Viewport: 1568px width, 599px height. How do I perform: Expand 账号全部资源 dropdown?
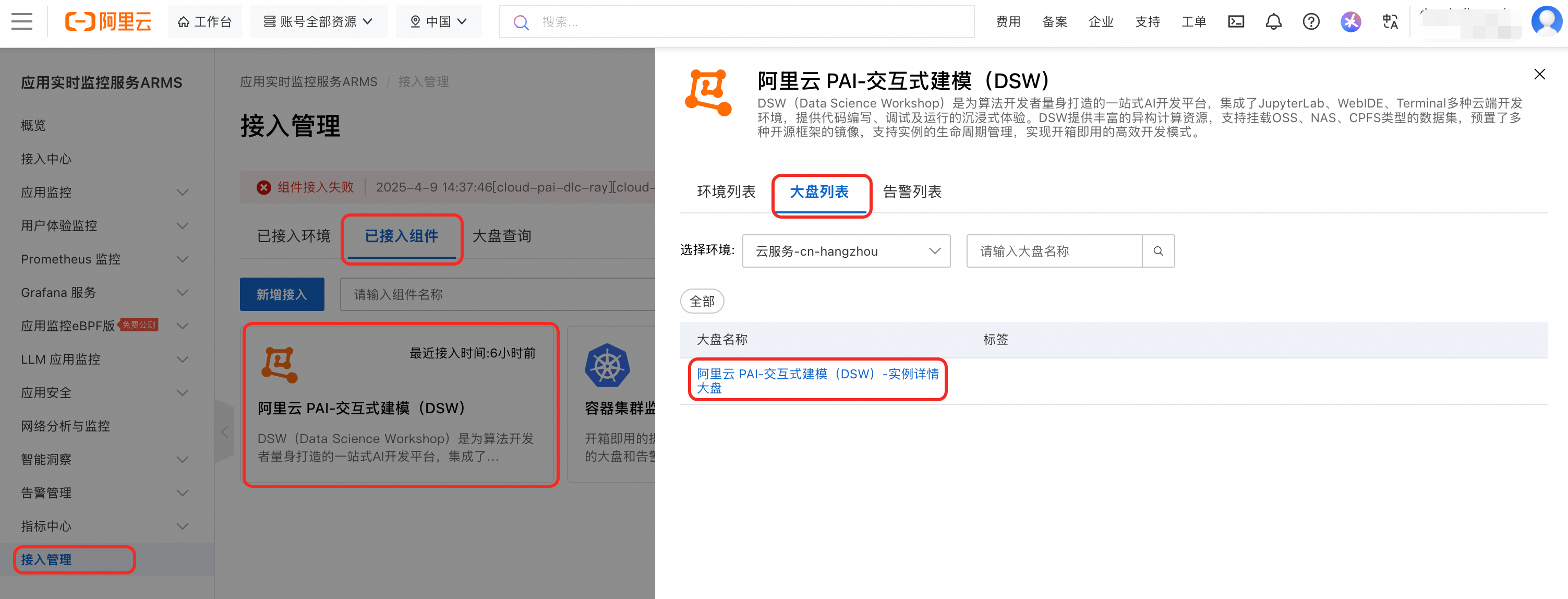click(x=318, y=22)
